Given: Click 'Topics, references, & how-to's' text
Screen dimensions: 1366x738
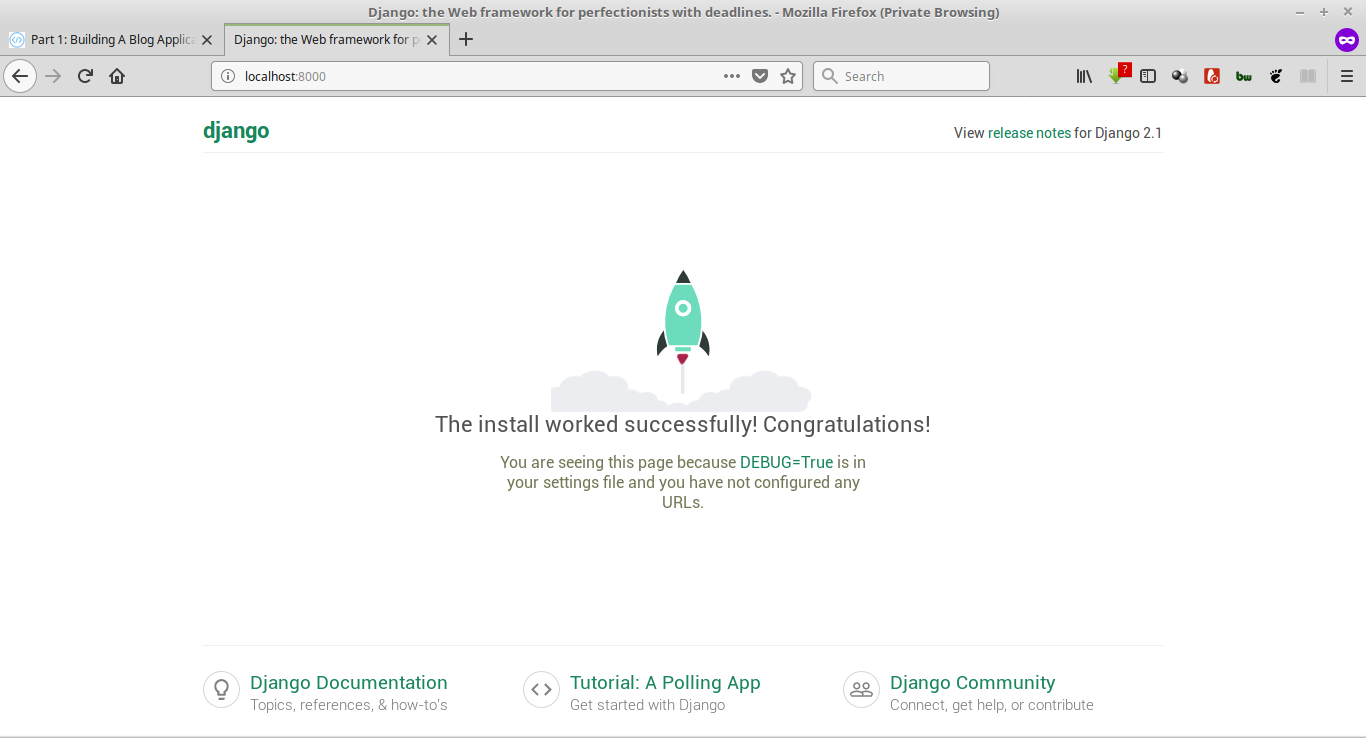Looking at the screenshot, I should [x=349, y=705].
